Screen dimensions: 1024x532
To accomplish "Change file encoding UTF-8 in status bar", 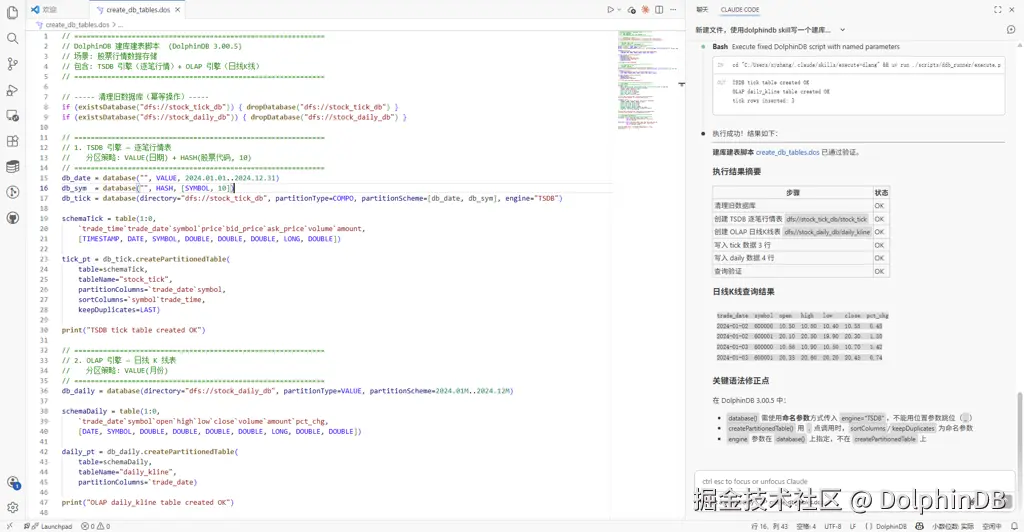I will [833, 526].
